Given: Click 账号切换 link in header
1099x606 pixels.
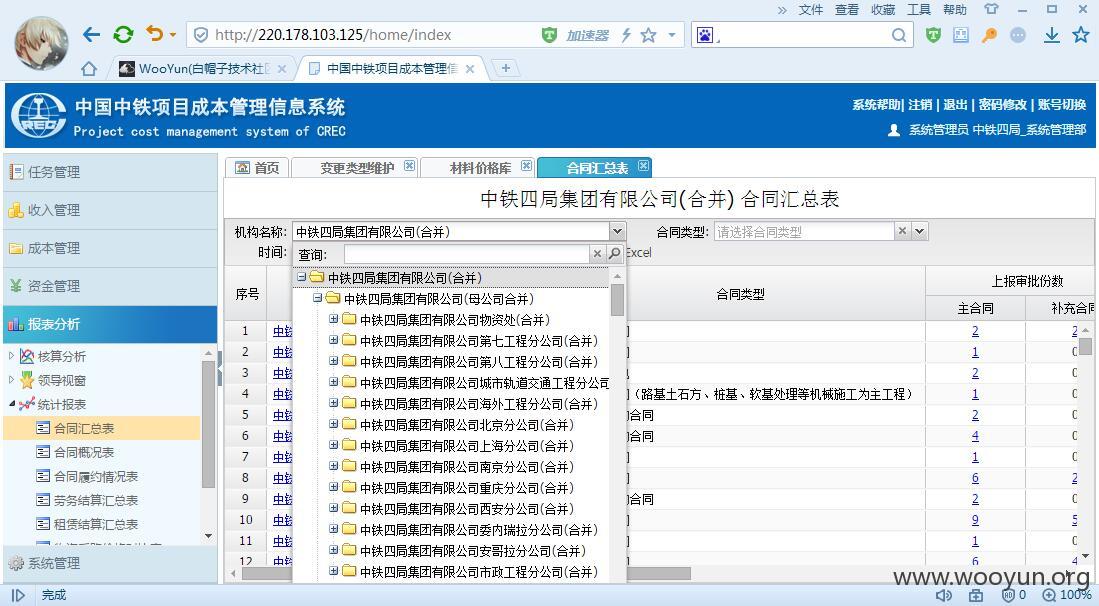Looking at the screenshot, I should tap(1062, 104).
